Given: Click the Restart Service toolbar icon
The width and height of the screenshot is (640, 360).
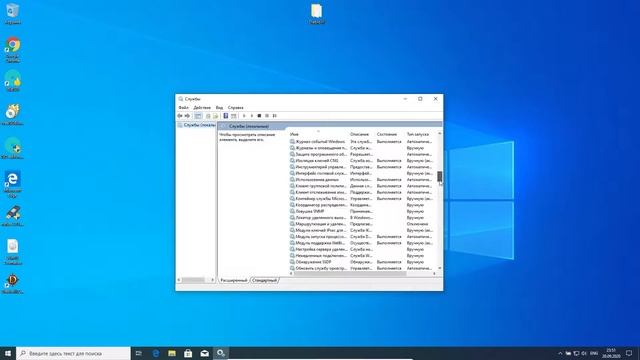Looking at the screenshot, I should [275, 116].
